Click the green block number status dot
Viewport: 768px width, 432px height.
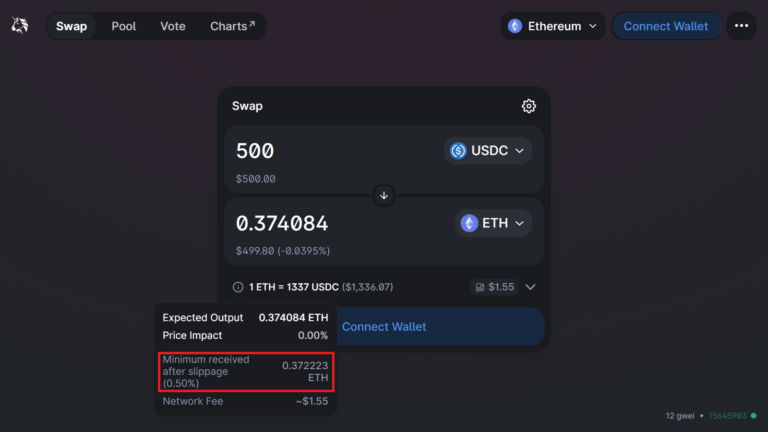click(x=754, y=416)
